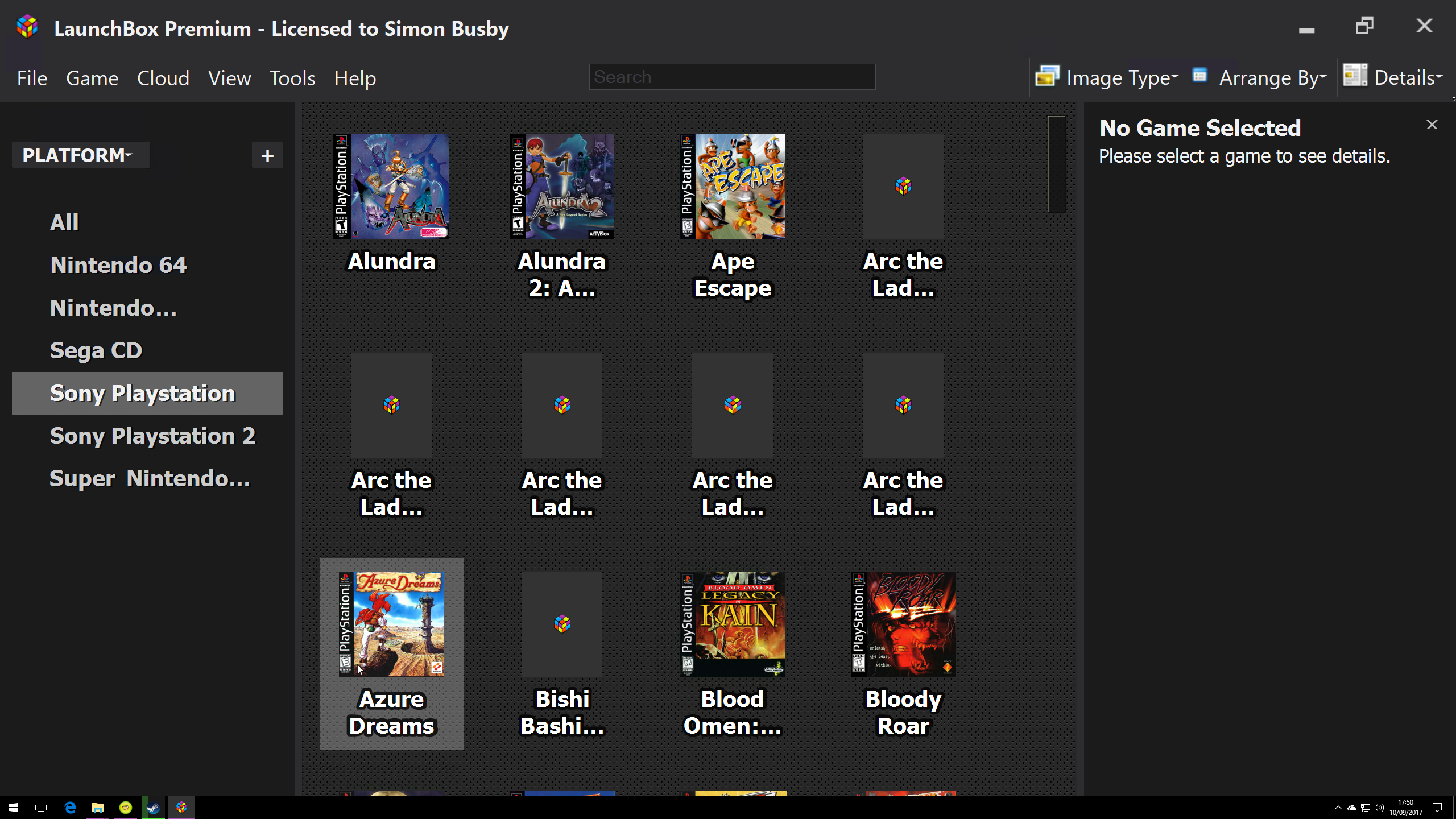Select Blood Omen Legacy of Kain cover
Viewport: 1456px width, 819px height.
[733, 624]
